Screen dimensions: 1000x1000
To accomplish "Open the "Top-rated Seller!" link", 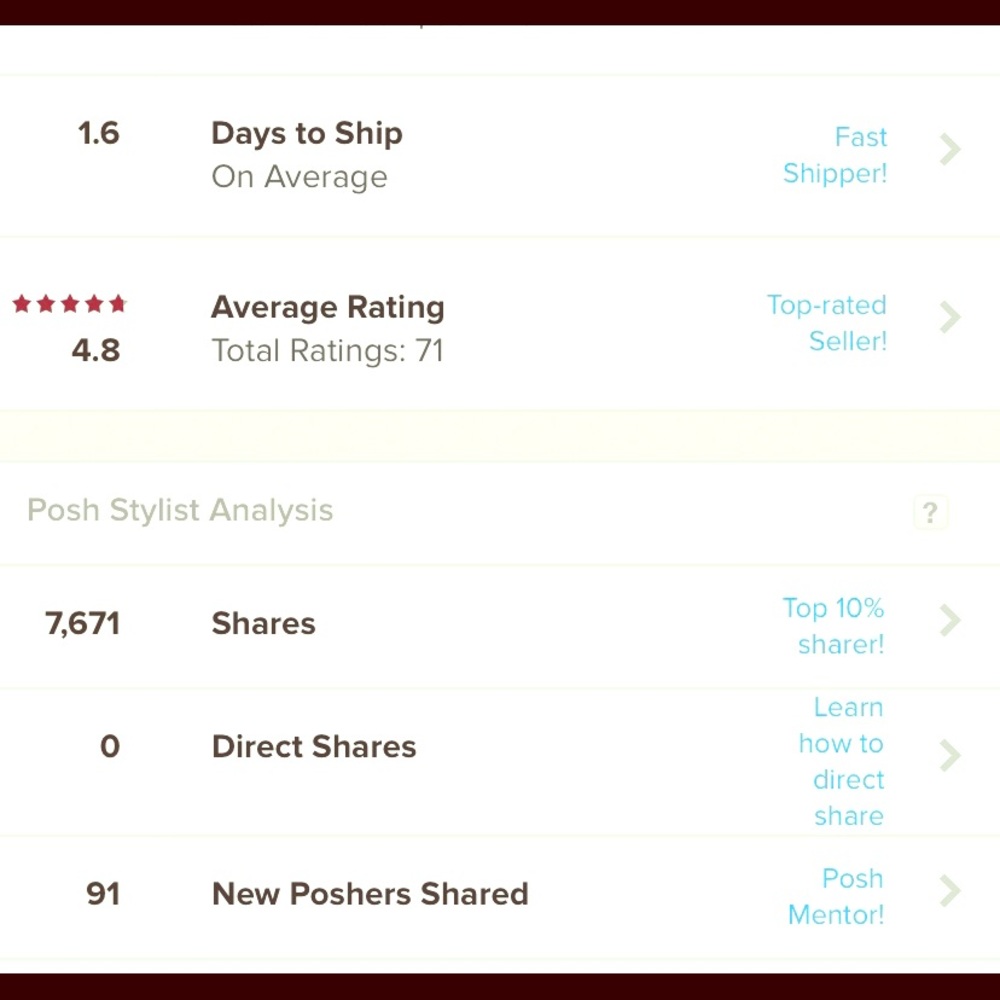I will 827,323.
